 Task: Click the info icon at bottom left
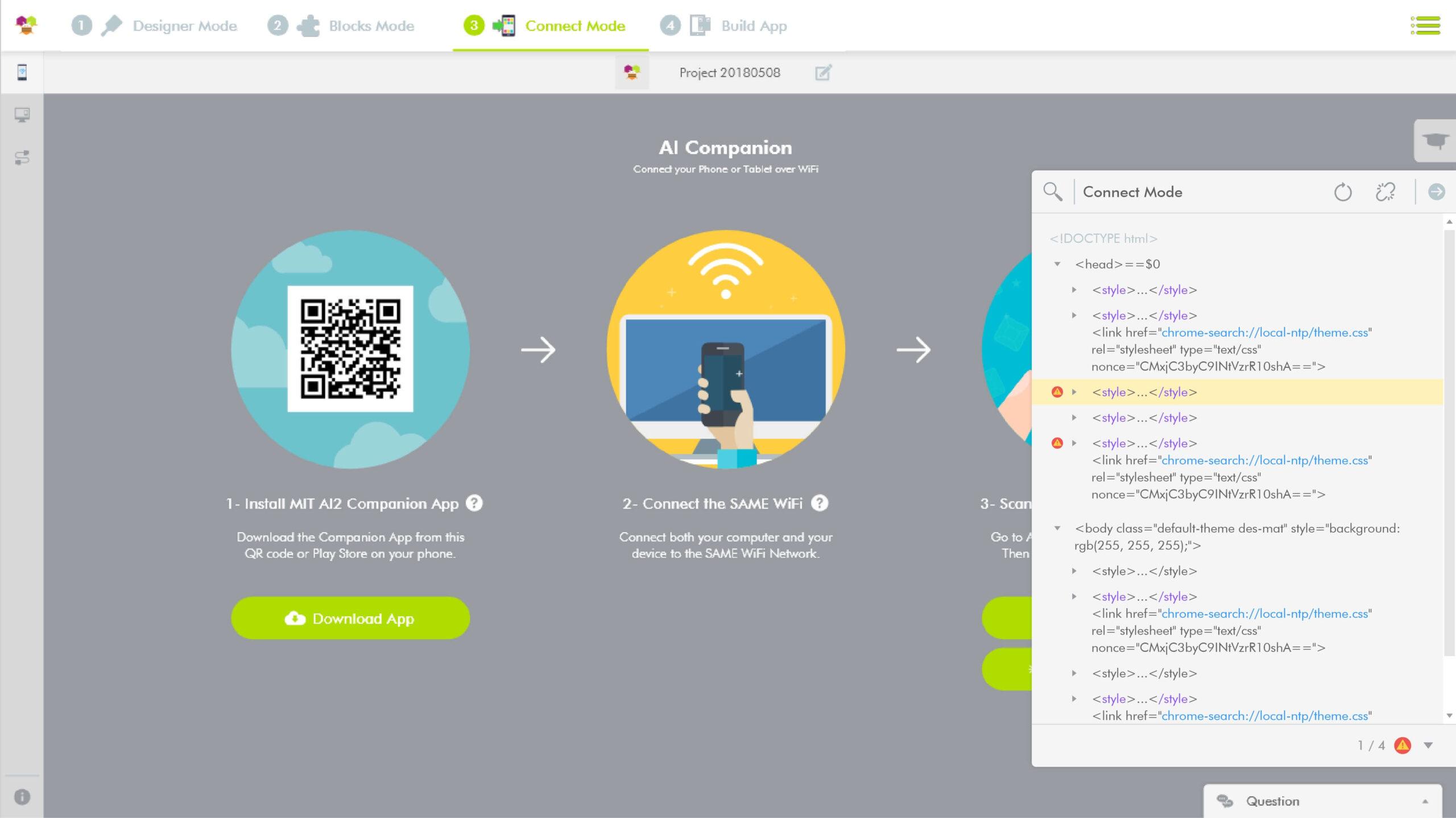coord(22,797)
